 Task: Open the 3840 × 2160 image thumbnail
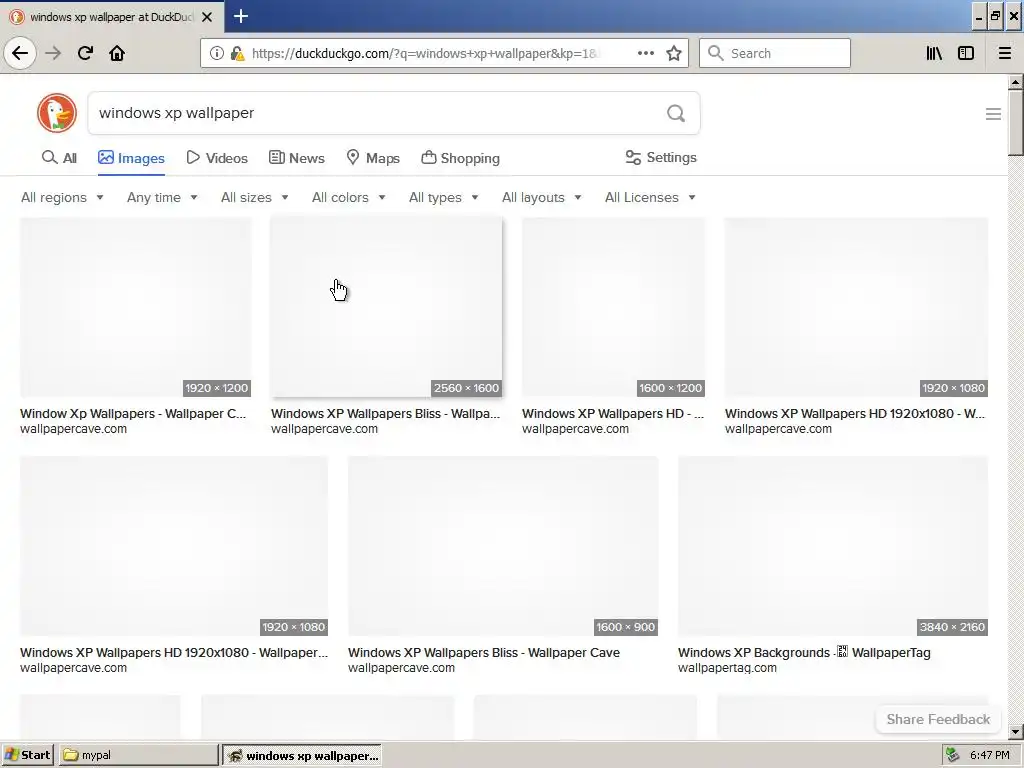pyautogui.click(x=833, y=546)
